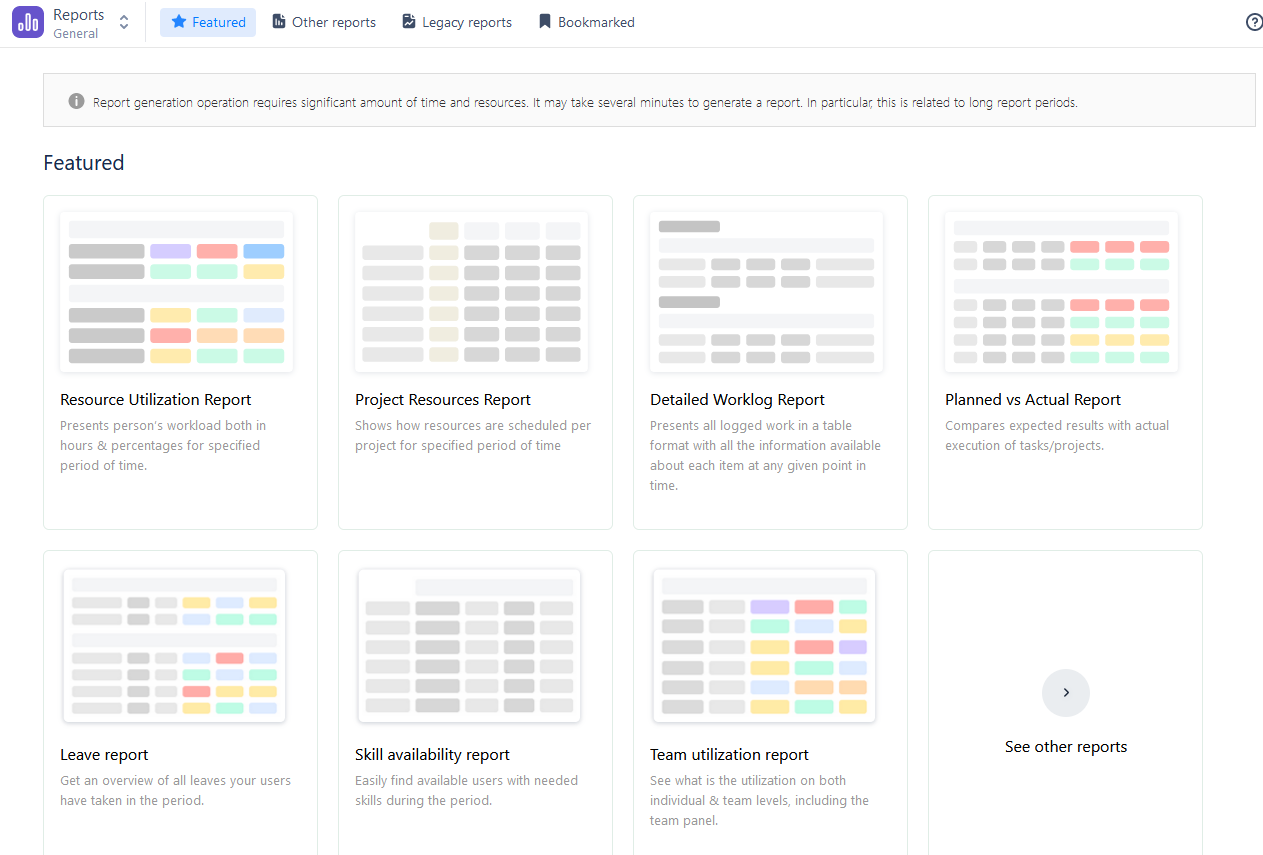Click description 'Get an overview of all leaves'
This screenshot has height=855, width=1263.
[x=175, y=790]
